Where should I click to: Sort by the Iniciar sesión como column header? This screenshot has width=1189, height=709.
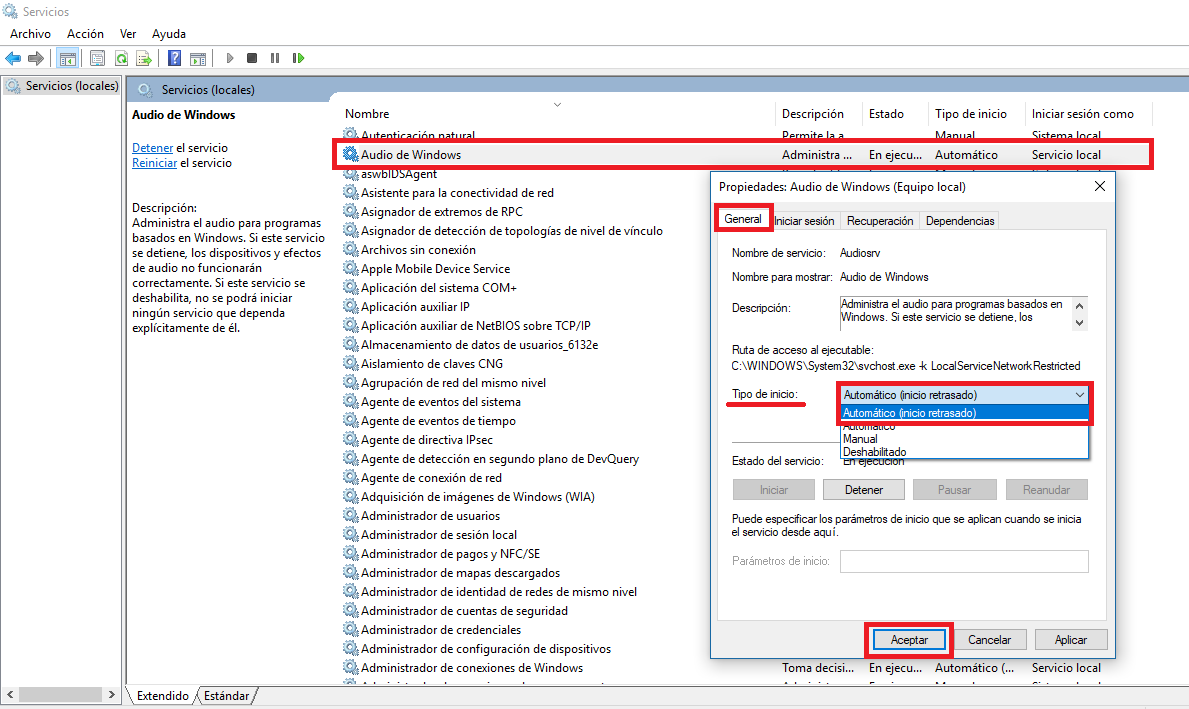point(1083,114)
